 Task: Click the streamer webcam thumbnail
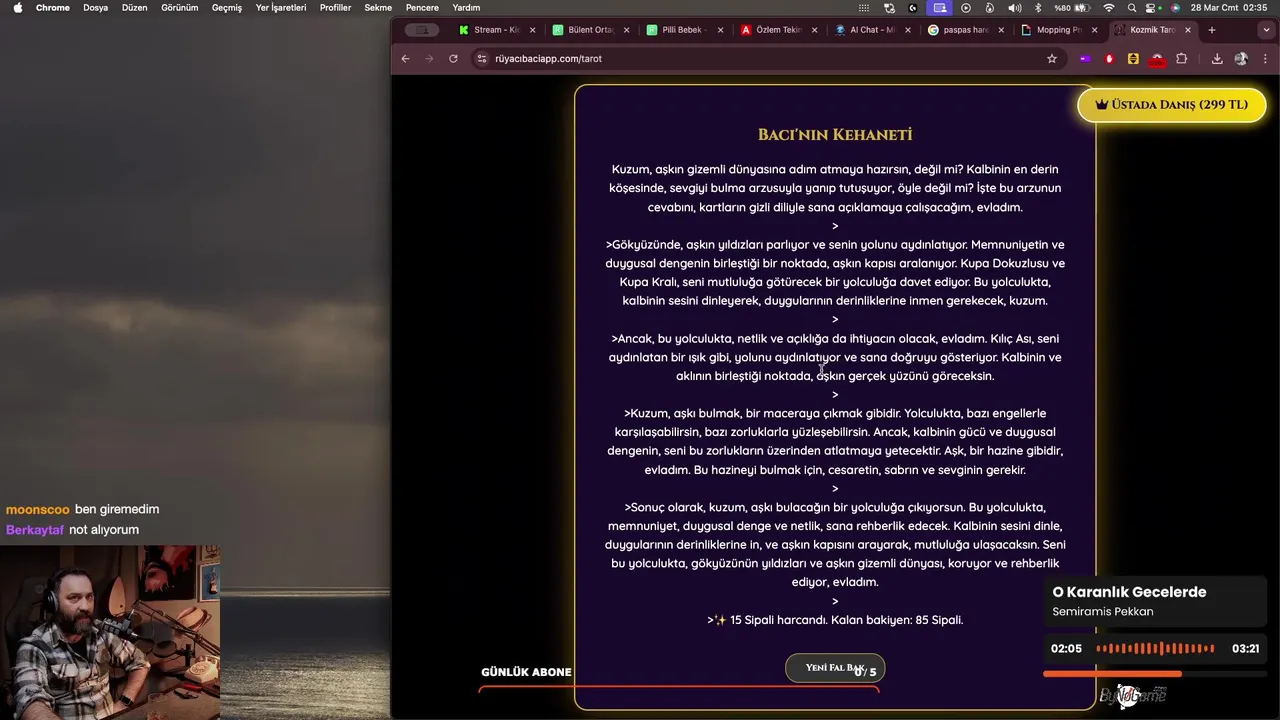click(x=110, y=632)
